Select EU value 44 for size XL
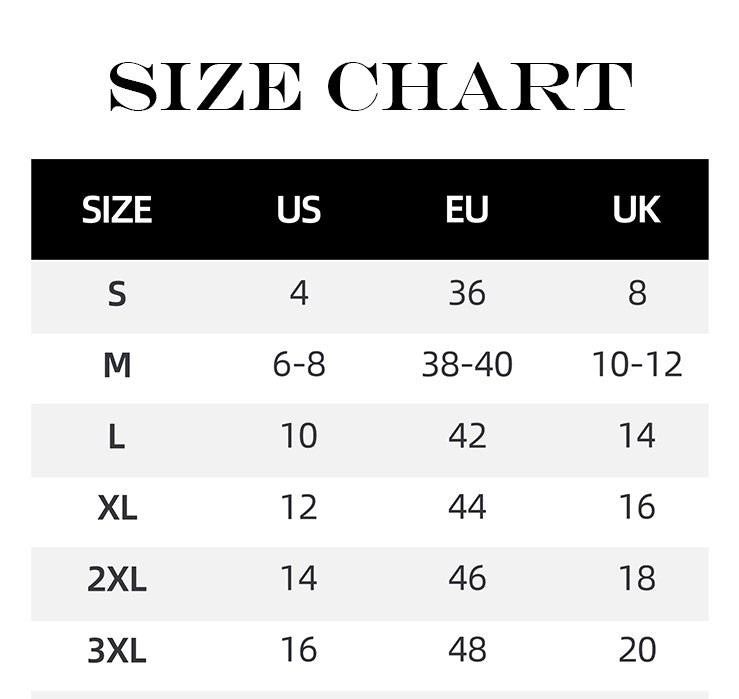Viewport: 739px width, 699px height. click(467, 508)
